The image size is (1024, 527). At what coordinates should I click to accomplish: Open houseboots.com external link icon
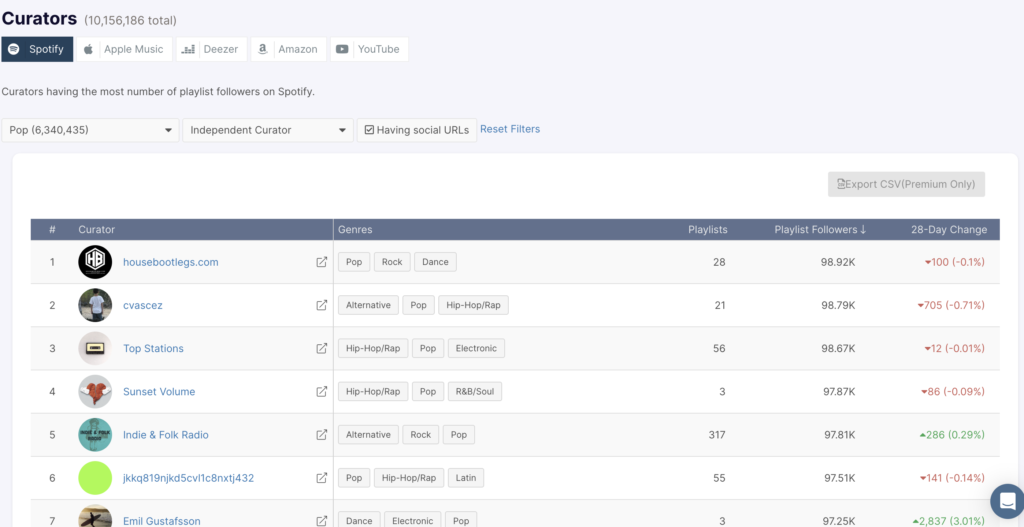321,262
